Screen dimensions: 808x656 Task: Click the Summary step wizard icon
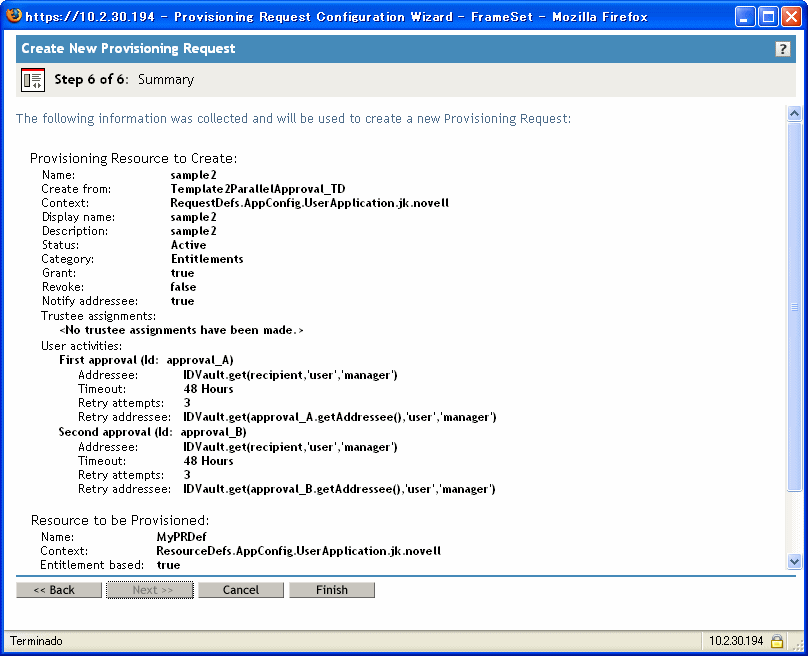coord(33,80)
